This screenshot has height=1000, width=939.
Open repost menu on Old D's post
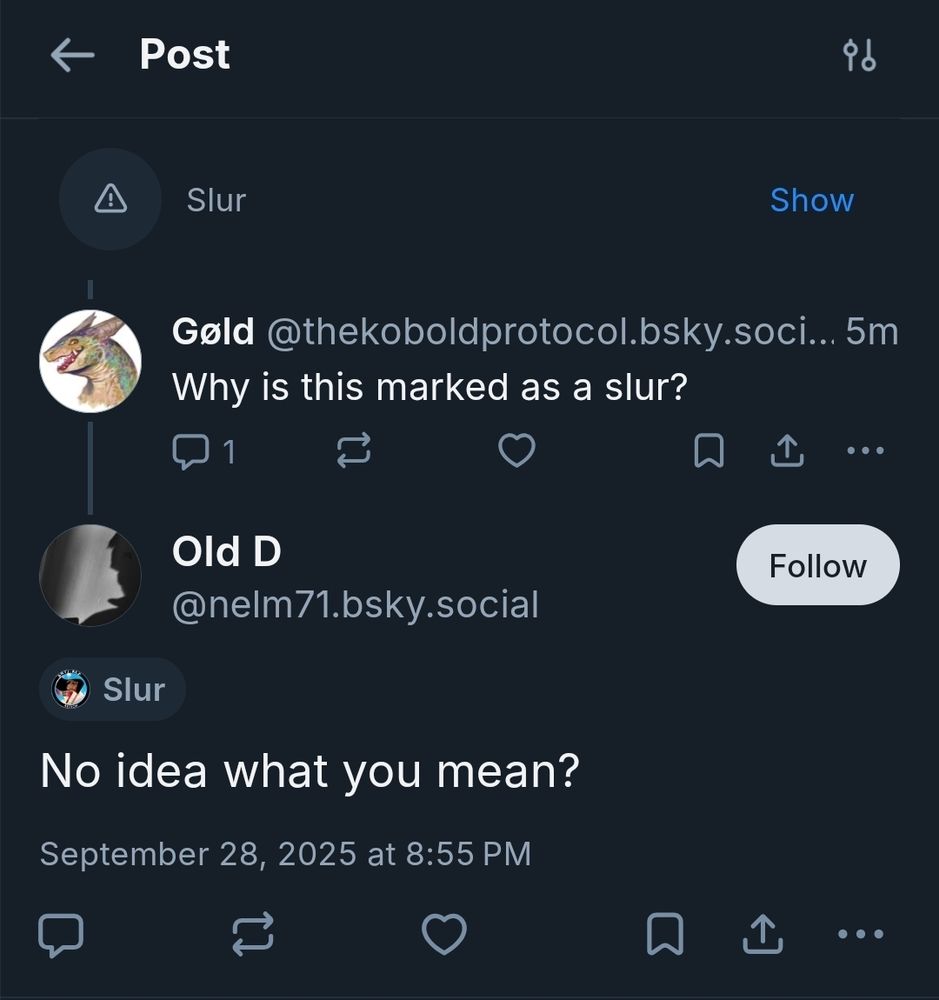coord(252,935)
